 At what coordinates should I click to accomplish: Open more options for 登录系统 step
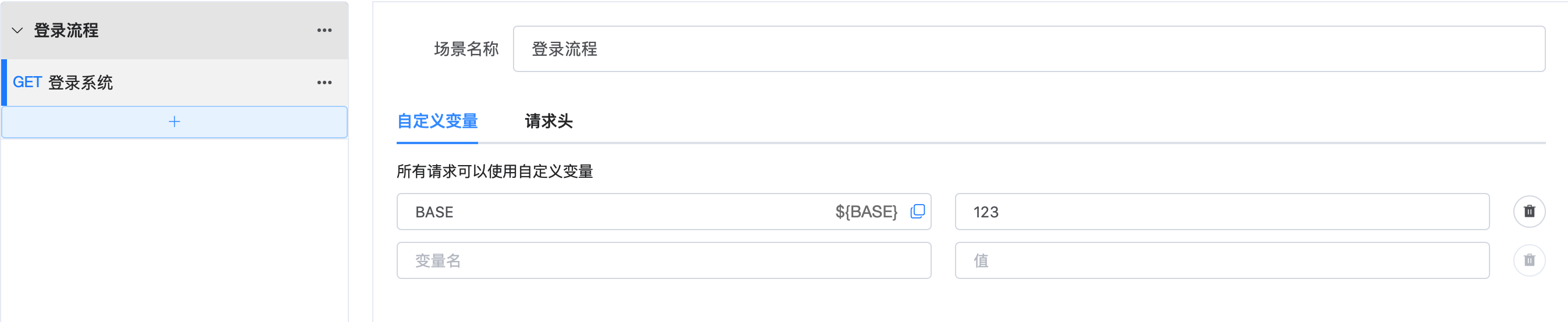coord(325,83)
